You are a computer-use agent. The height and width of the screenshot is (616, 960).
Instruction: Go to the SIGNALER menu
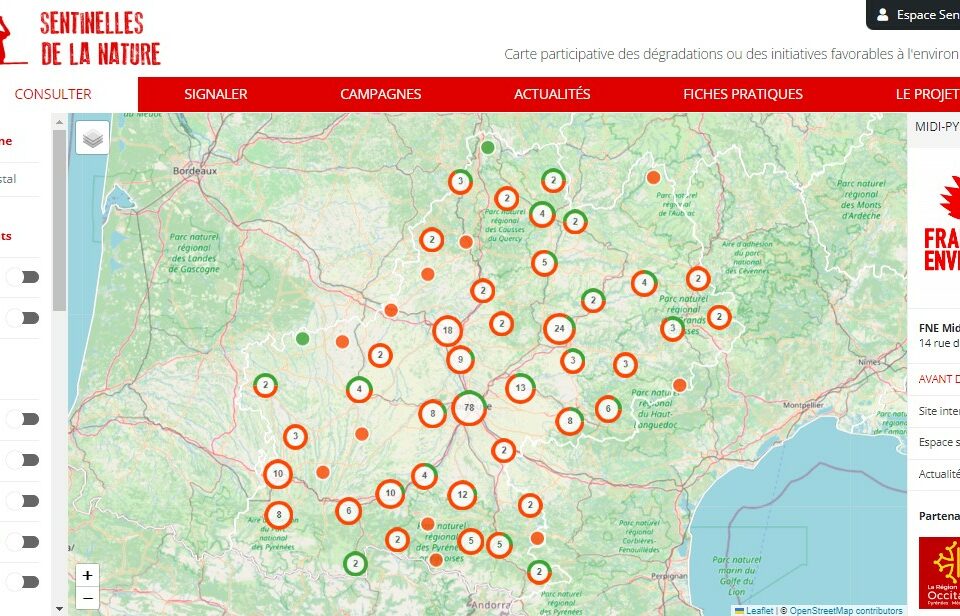(x=216, y=94)
